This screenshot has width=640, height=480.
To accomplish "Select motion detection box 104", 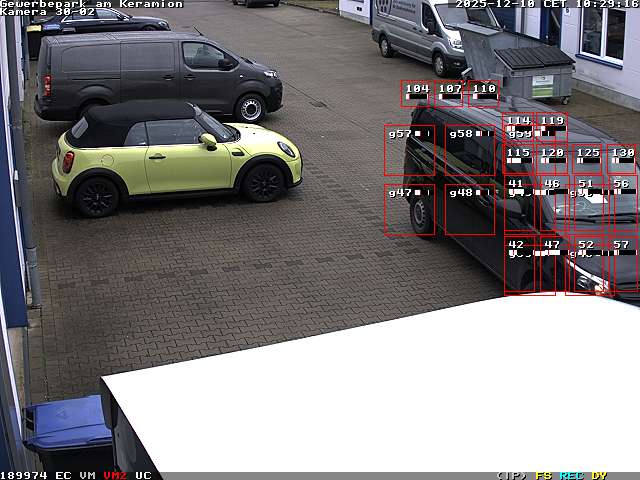I will (x=415, y=94).
